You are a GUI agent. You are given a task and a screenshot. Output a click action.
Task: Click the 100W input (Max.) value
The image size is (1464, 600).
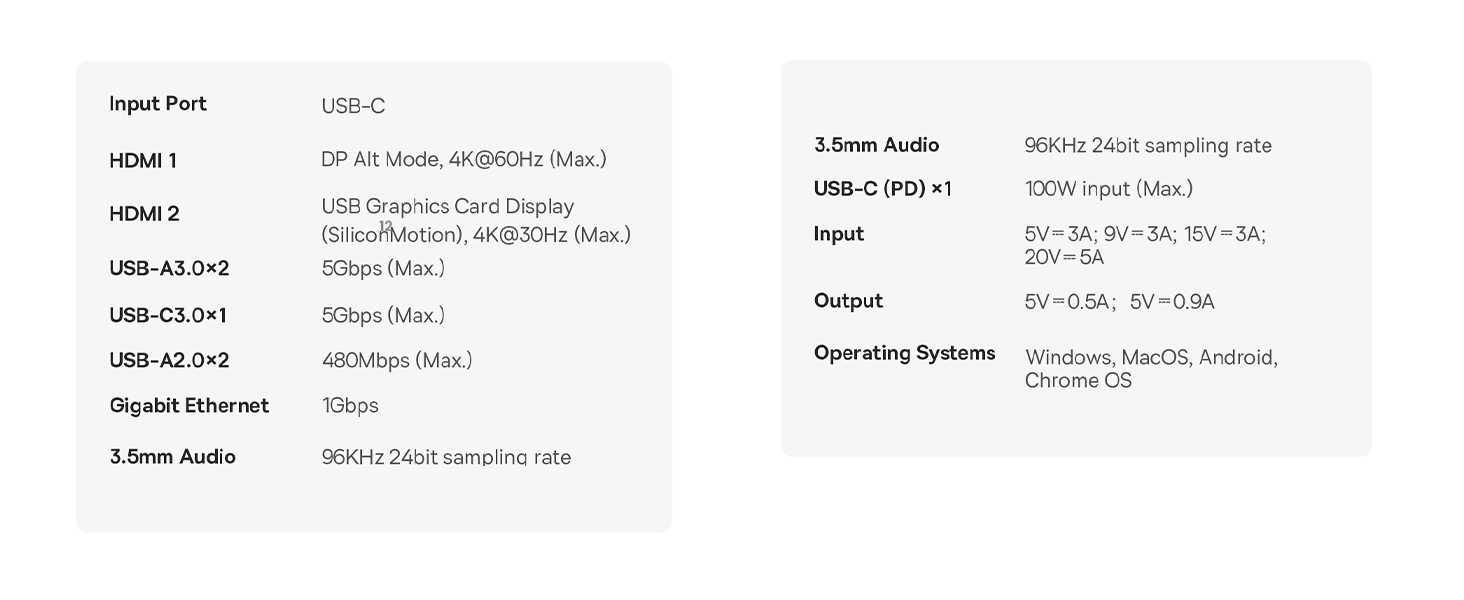[1109, 189]
